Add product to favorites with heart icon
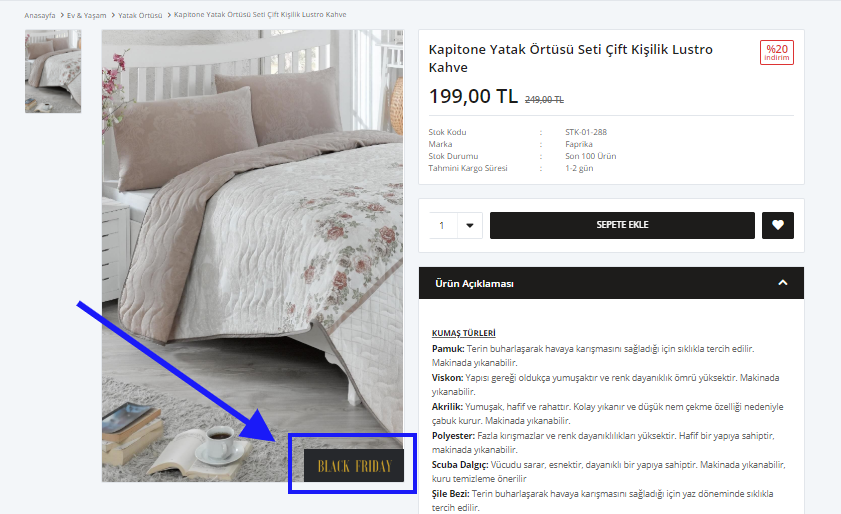The image size is (841, 514). (778, 225)
